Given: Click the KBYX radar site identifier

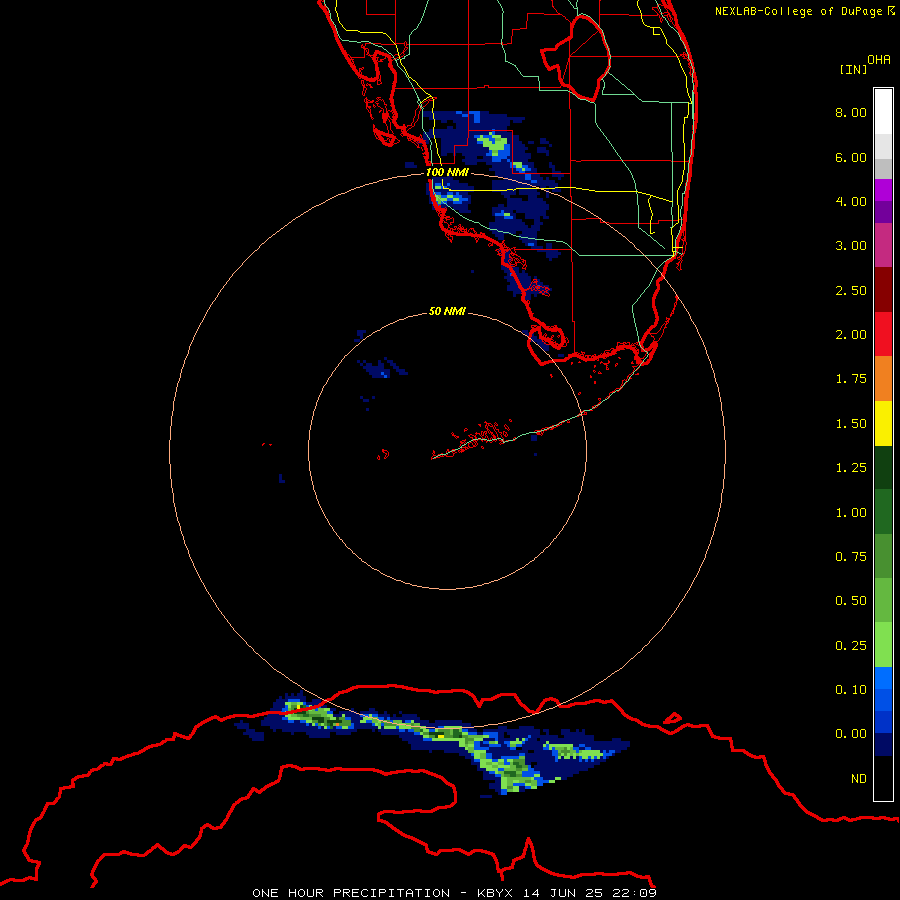Looking at the screenshot, I should 495,893.
